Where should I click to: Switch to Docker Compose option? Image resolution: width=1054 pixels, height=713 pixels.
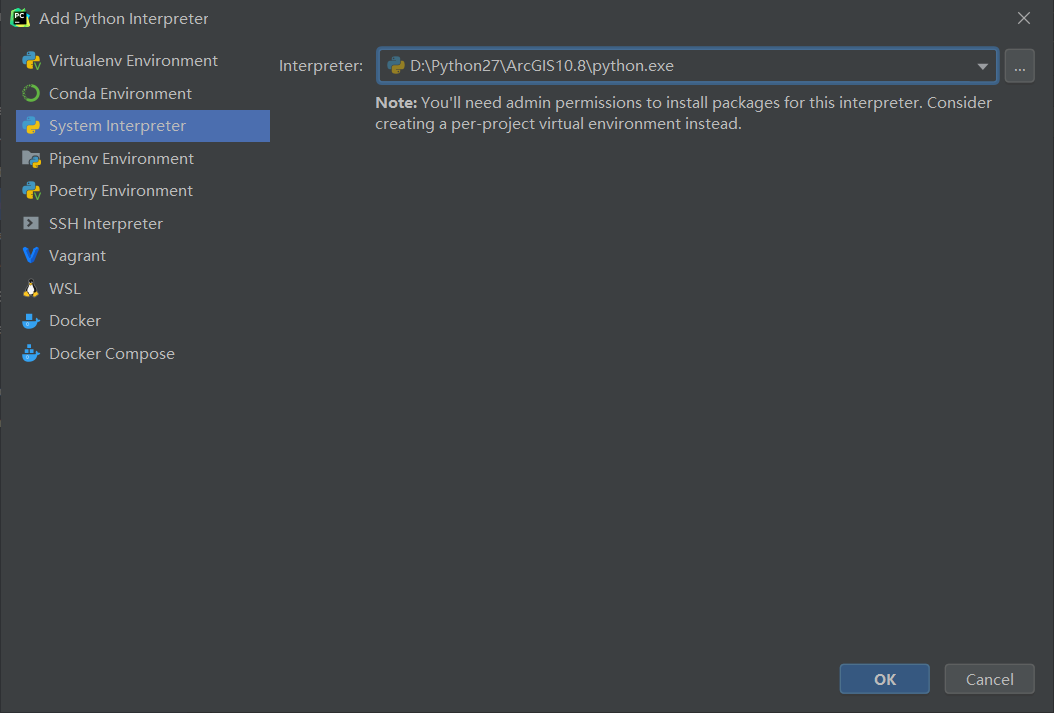point(111,354)
